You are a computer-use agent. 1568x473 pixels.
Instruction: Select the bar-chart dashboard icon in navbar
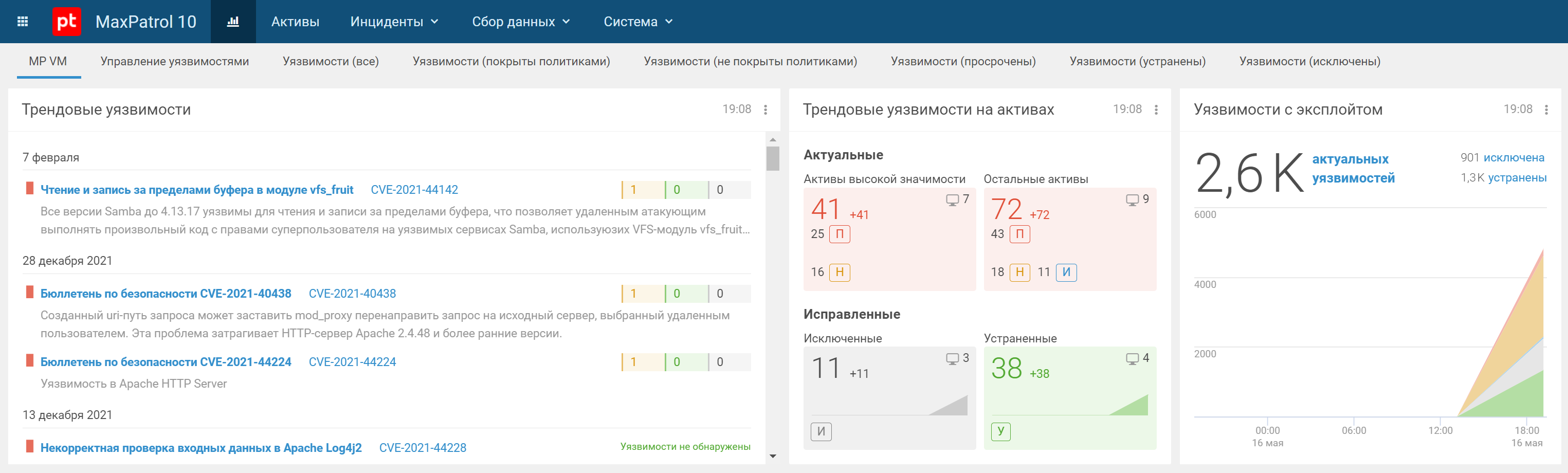tap(233, 21)
